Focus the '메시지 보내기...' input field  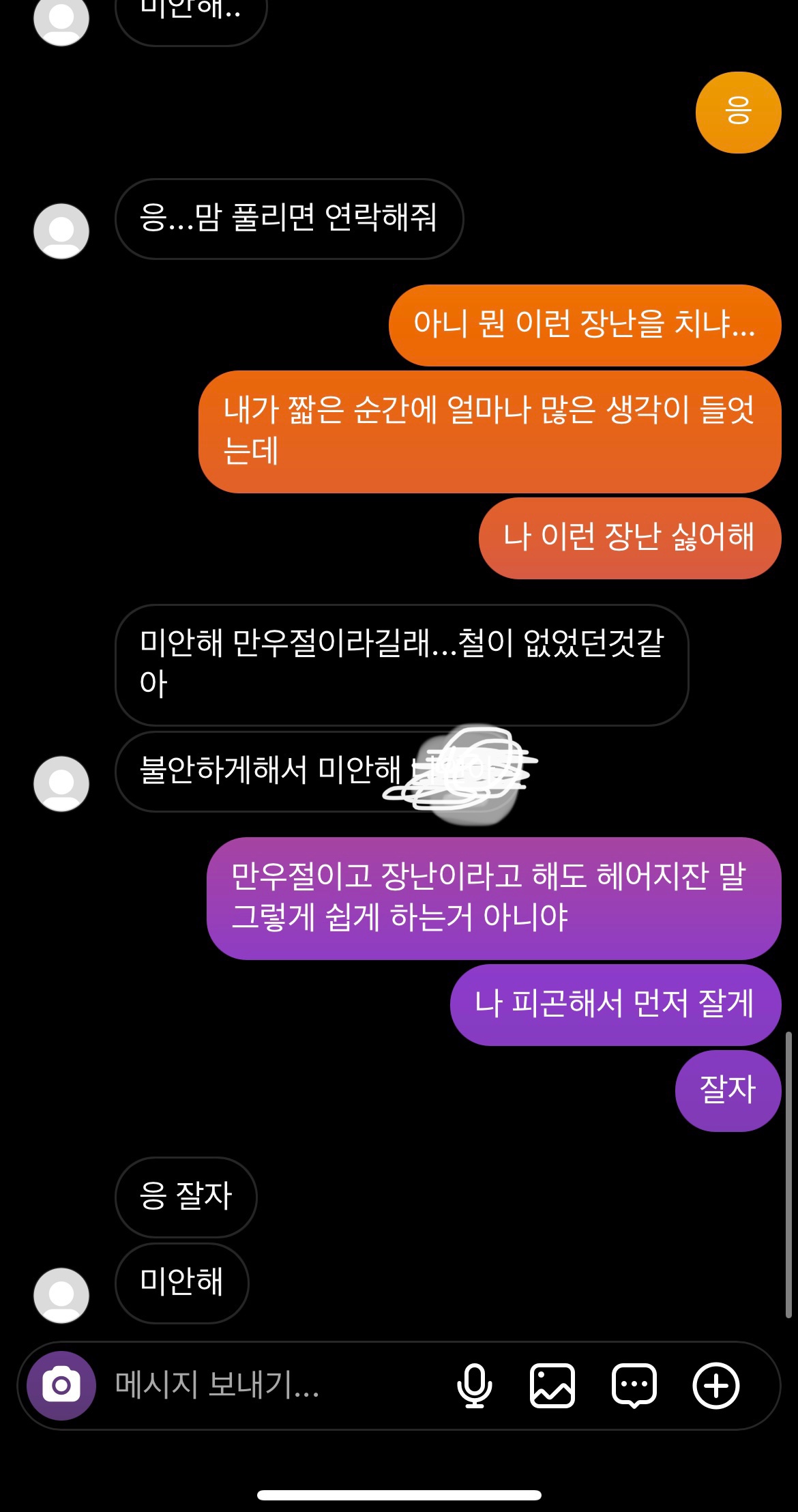[273, 1385]
